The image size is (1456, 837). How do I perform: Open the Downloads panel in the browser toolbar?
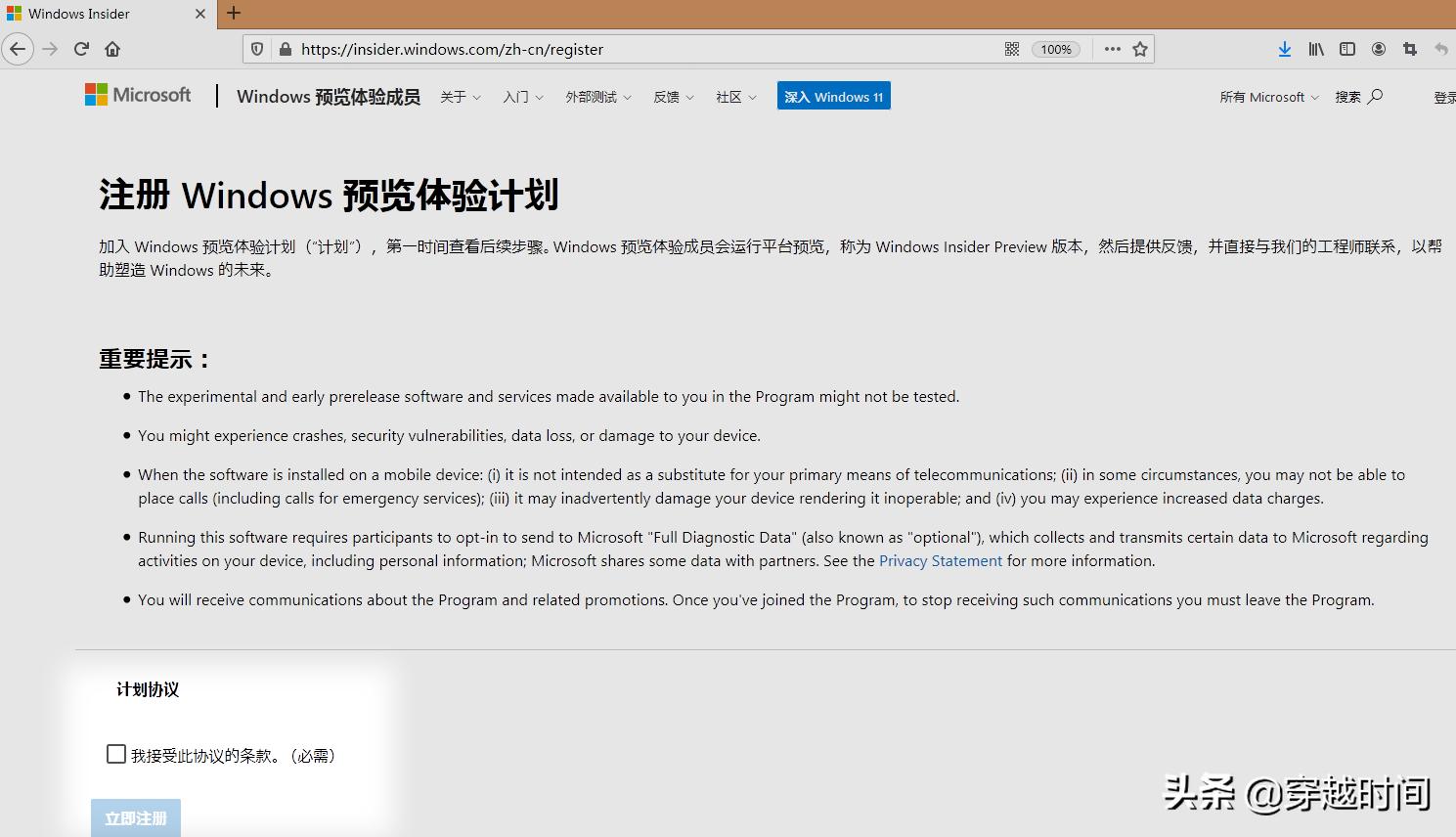1284,48
